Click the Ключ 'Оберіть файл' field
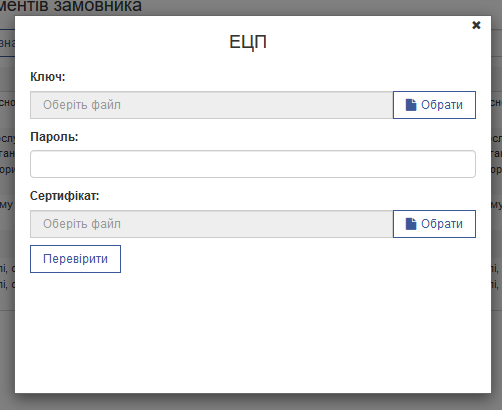 (212, 105)
